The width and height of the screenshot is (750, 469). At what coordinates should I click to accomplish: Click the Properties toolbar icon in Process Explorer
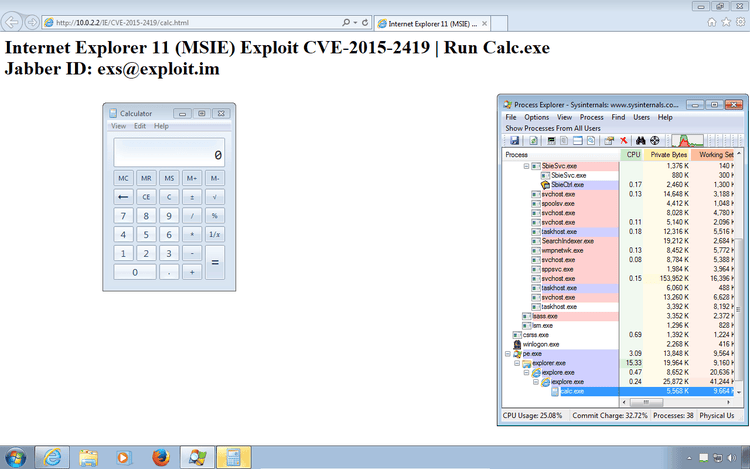pos(608,141)
